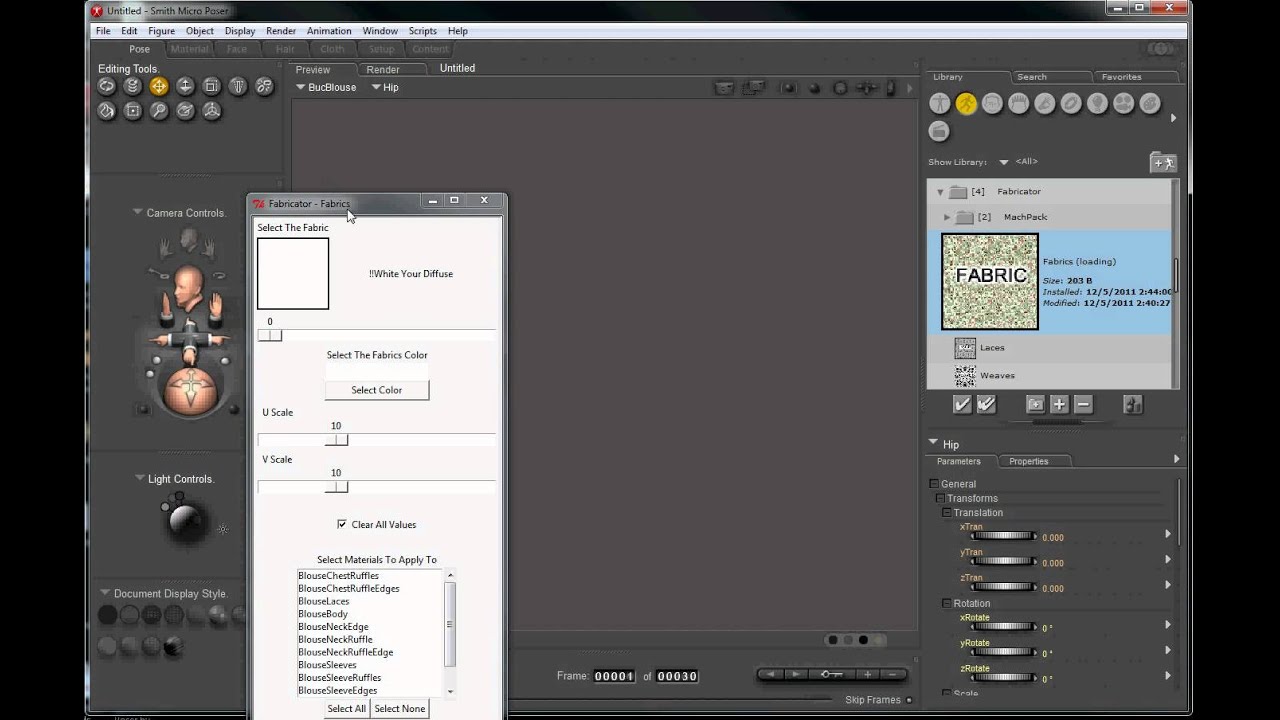Open the Scripts menu
Image resolution: width=1280 pixels, height=720 pixels.
(x=422, y=31)
